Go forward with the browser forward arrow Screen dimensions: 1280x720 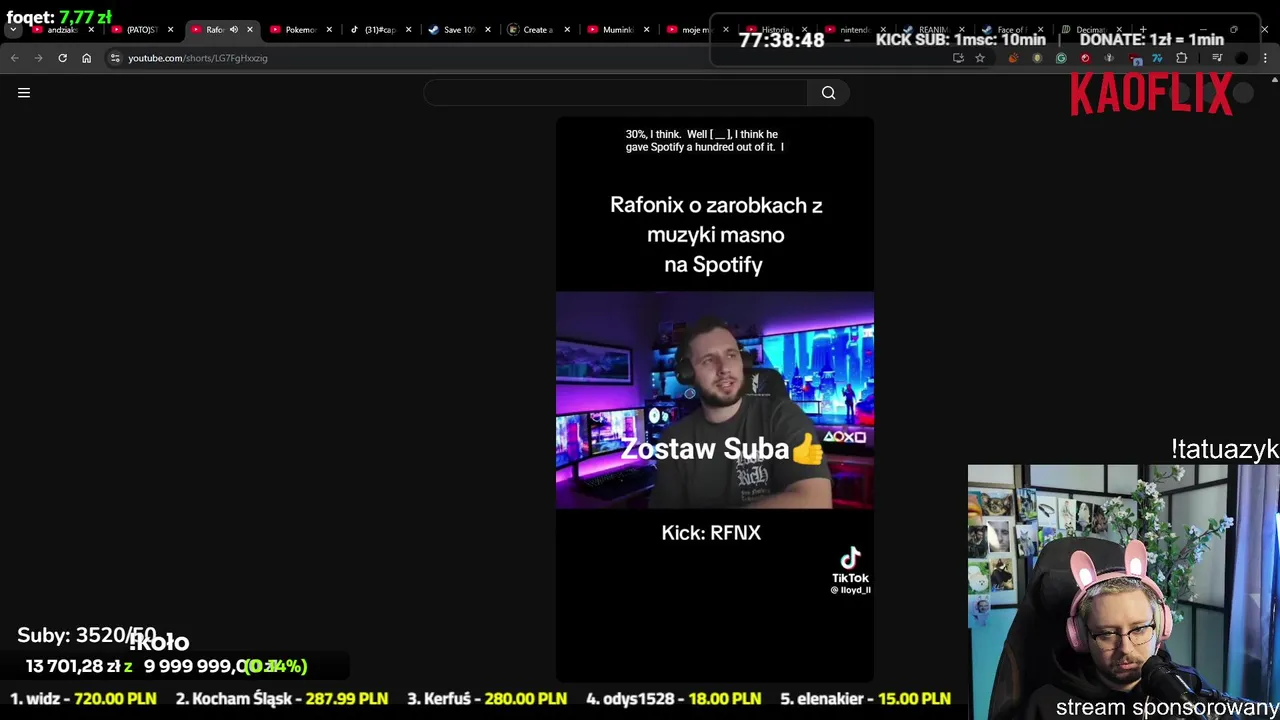pyautogui.click(x=38, y=58)
